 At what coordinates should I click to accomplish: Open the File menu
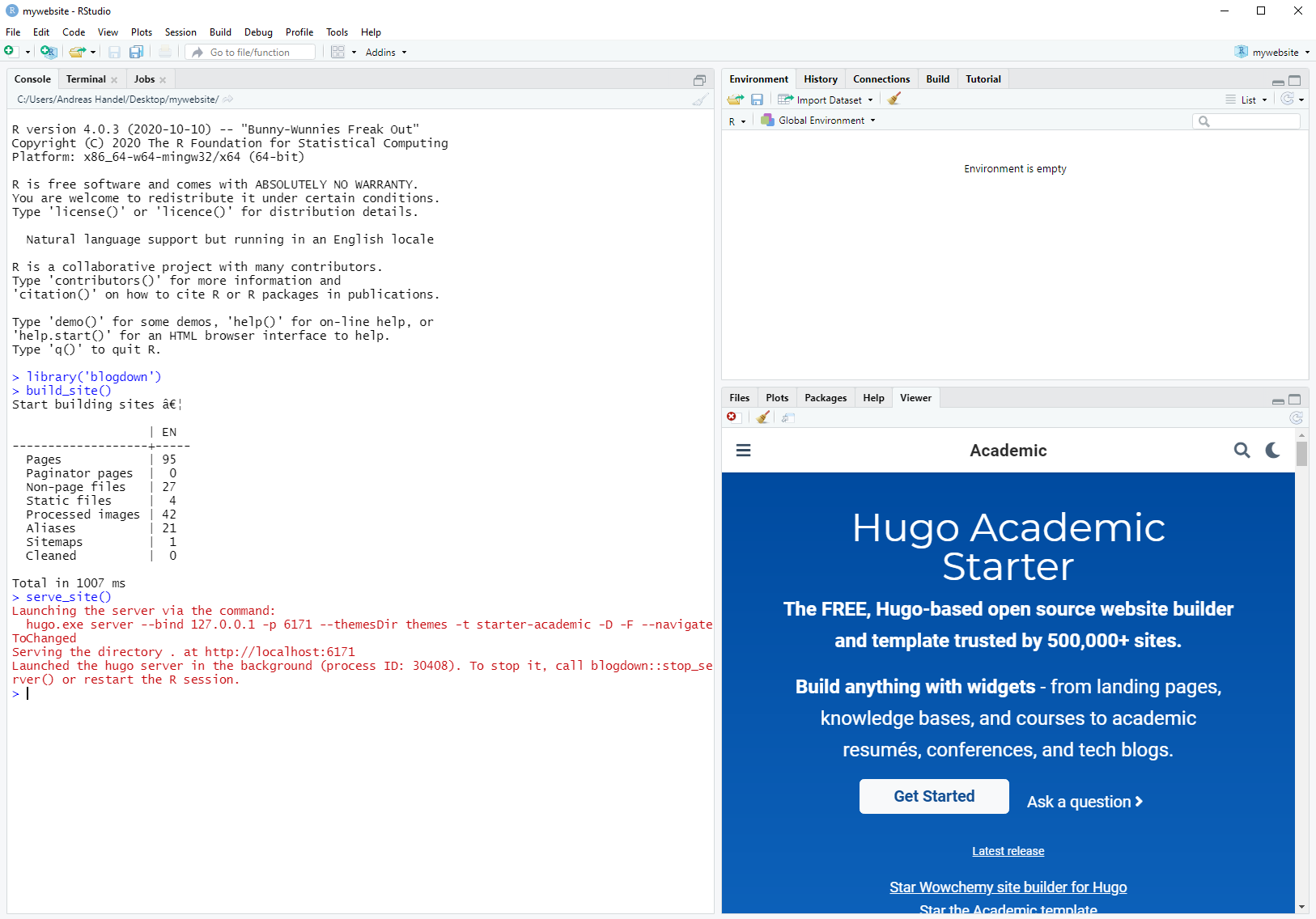13,32
